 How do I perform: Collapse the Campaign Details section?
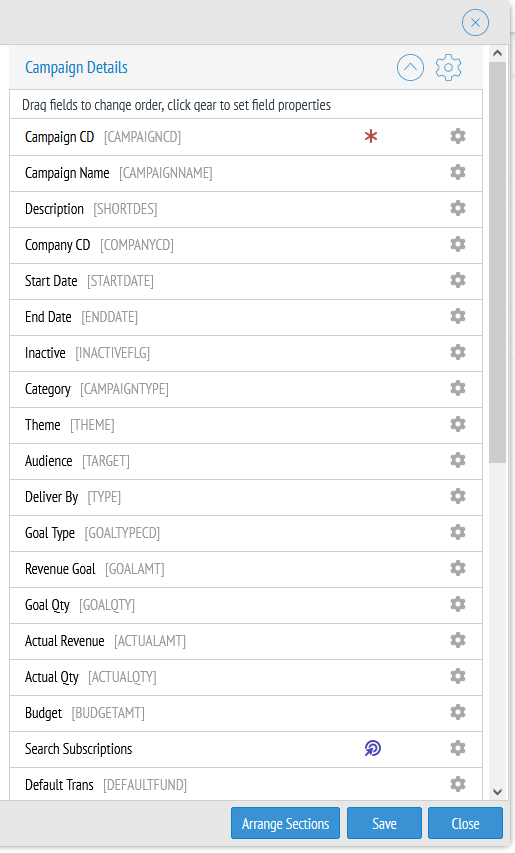click(410, 67)
